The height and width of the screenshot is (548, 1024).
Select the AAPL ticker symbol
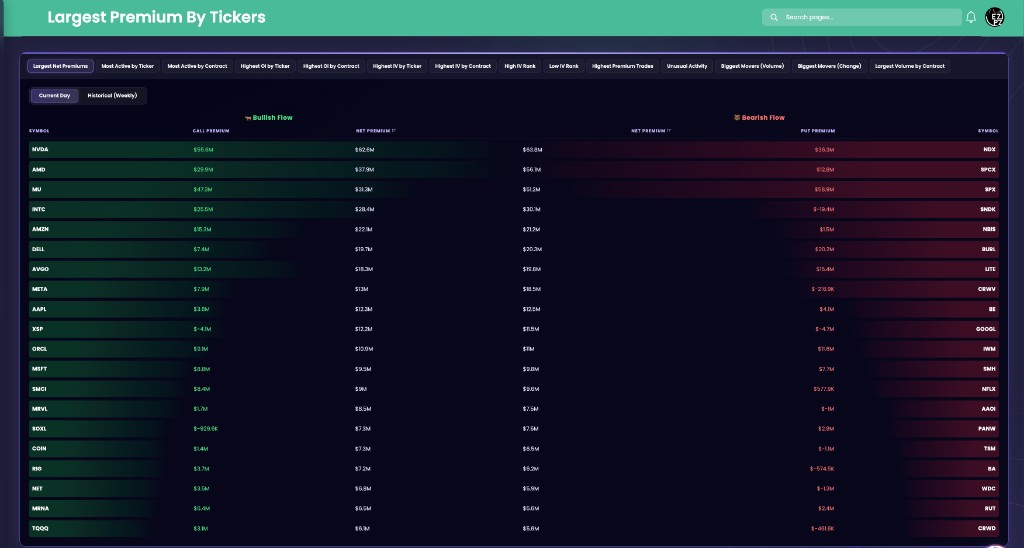tap(39, 309)
